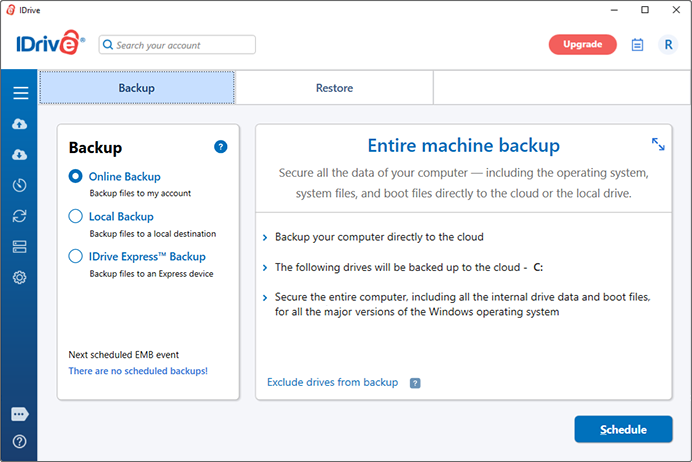
Task: Open the server backup icon in sidebar
Action: [19, 247]
